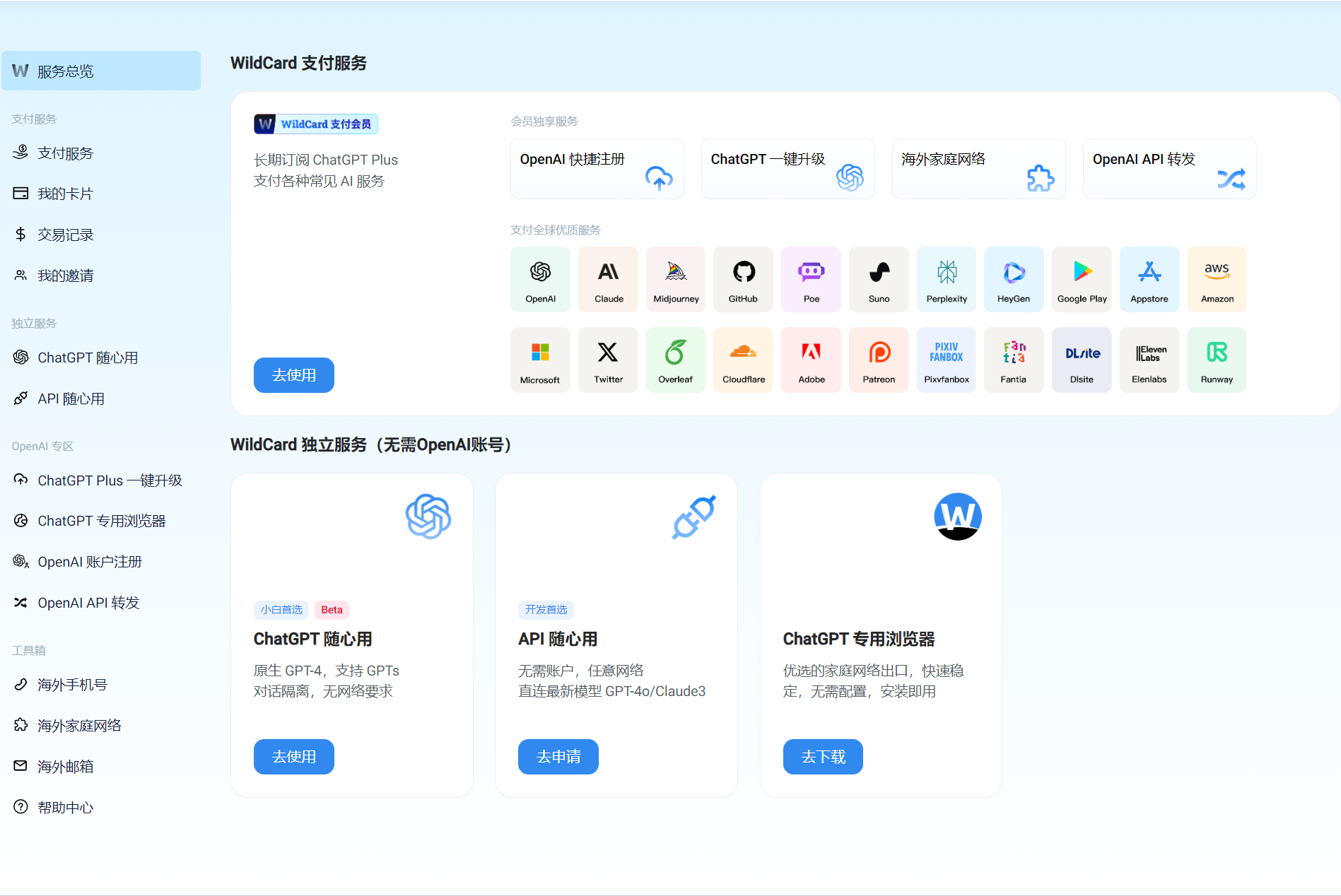Open 海外邮箱 in the sidebar
This screenshot has height=896, width=1341.
pyautogui.click(x=101, y=767)
